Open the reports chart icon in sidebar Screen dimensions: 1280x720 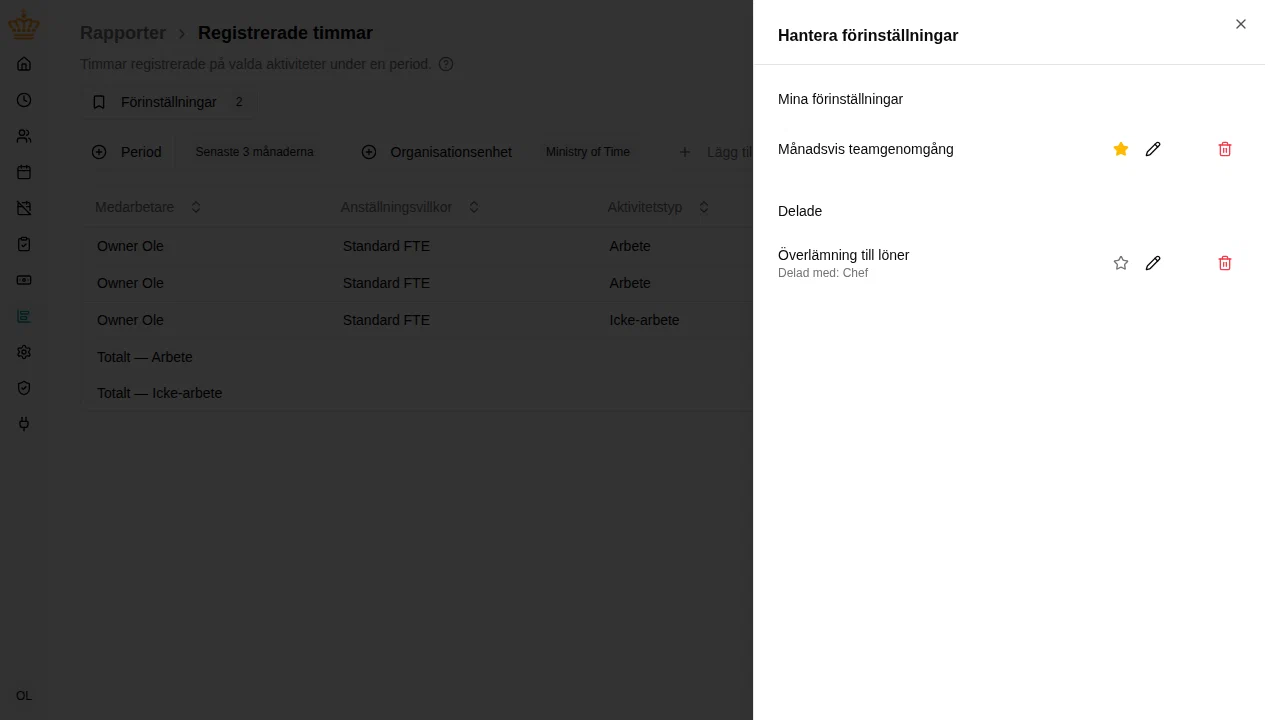(x=24, y=316)
